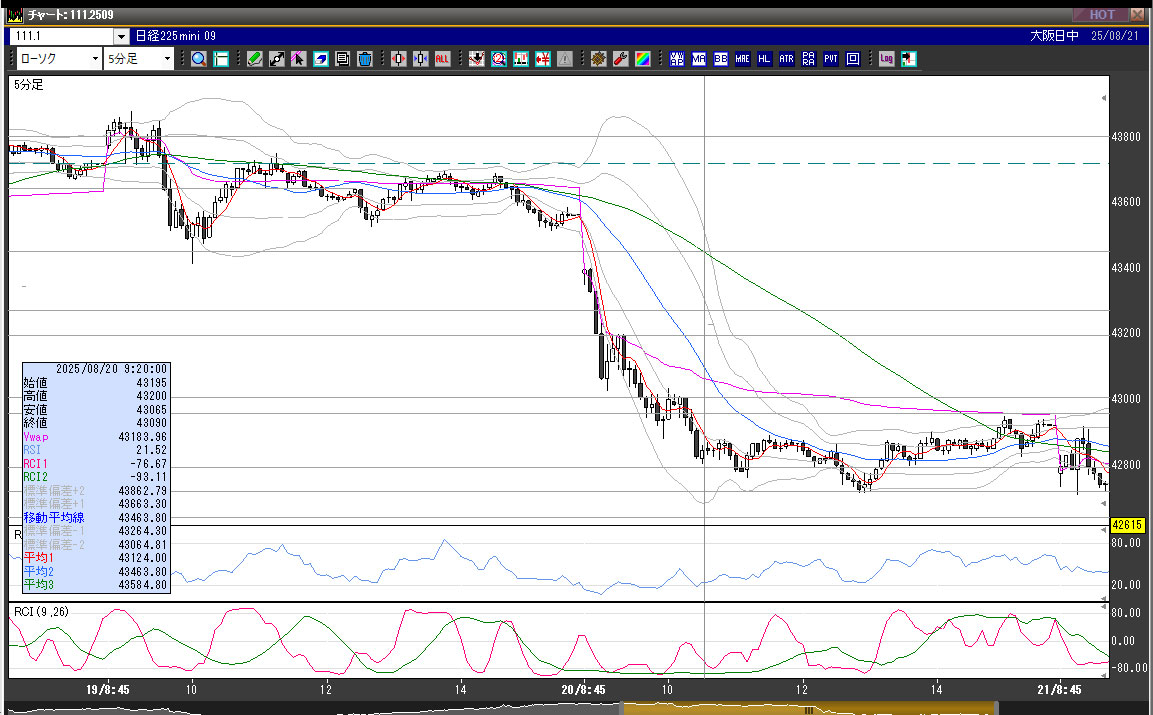
Task: Click the 平均3 value row in data box
Action: click(x=96, y=585)
